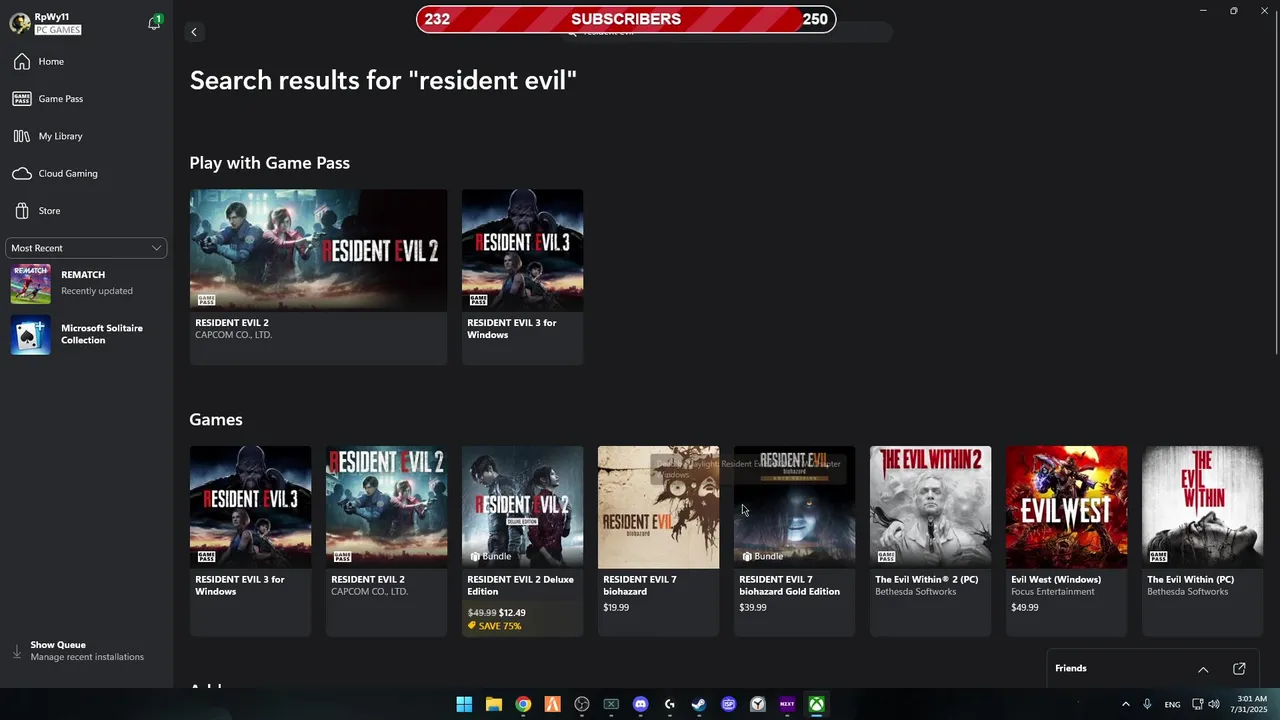This screenshot has height=720, width=1280.
Task: Click the $49.99 Evil West price
Action: point(1025,607)
